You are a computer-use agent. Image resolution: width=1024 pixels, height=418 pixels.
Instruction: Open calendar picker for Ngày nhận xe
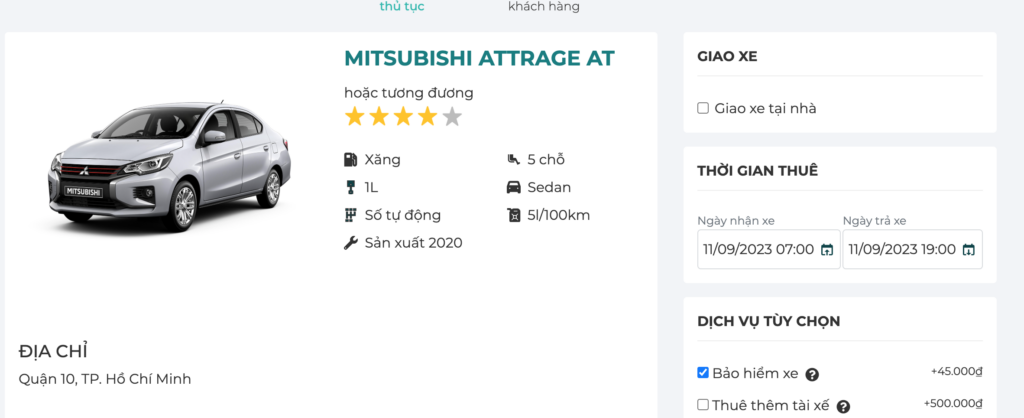coord(827,250)
